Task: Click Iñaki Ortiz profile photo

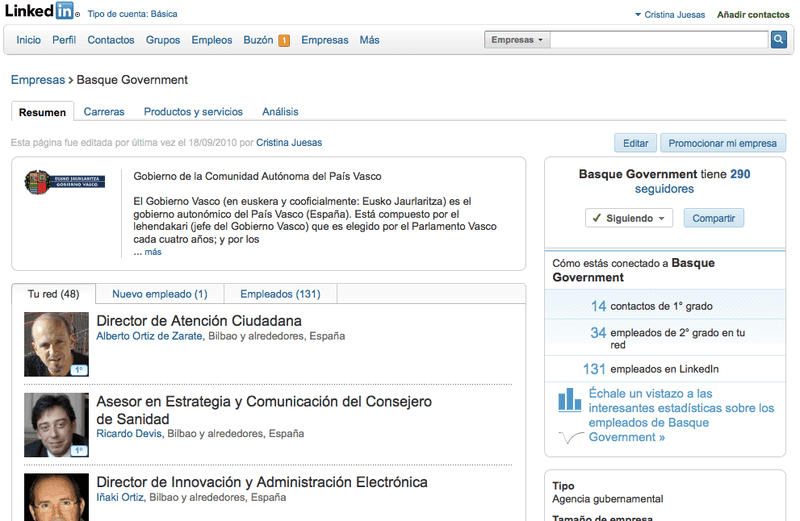Action: [56, 498]
